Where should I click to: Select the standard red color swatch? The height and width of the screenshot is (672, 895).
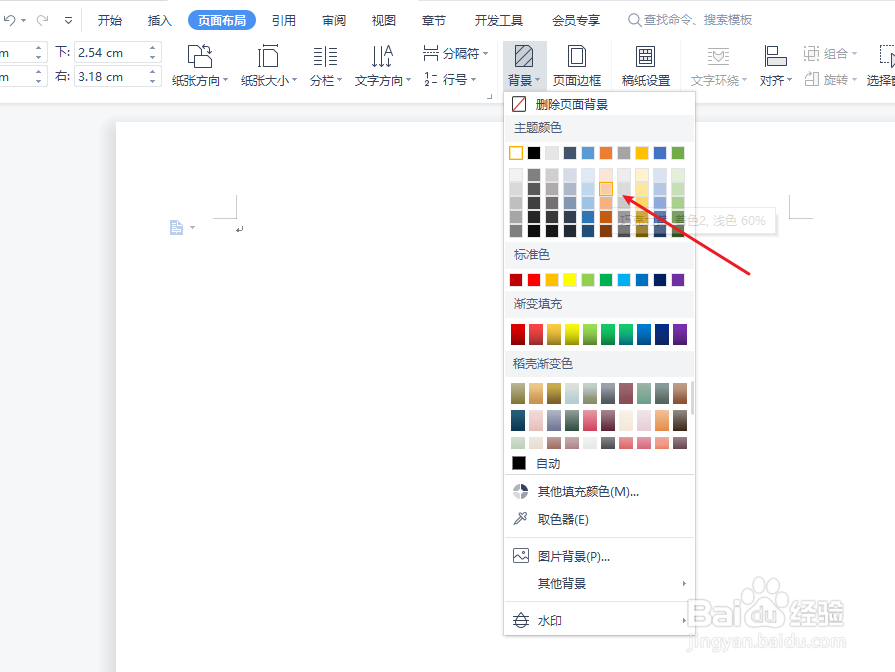click(534, 280)
